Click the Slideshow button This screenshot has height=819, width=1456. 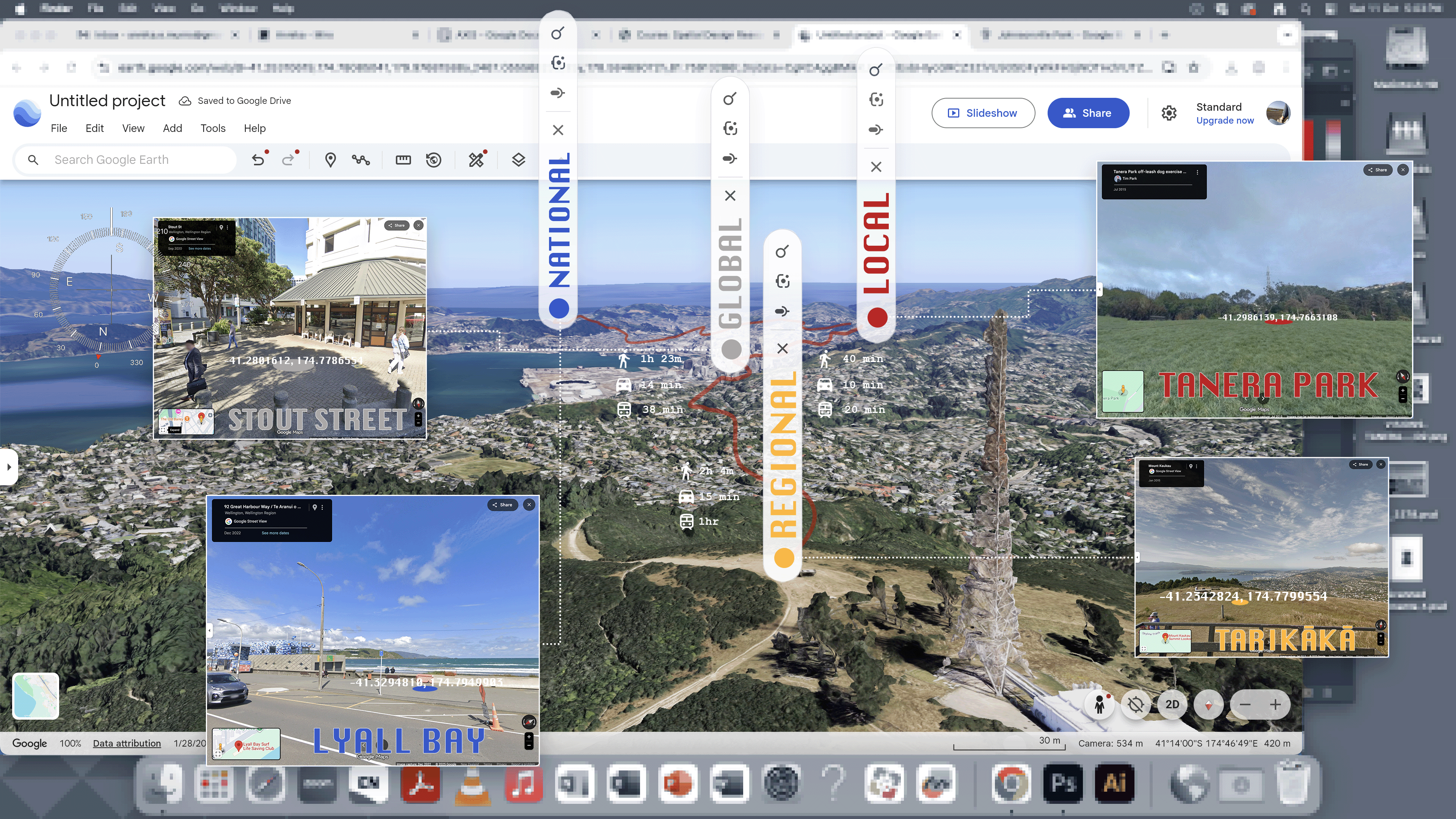983,113
